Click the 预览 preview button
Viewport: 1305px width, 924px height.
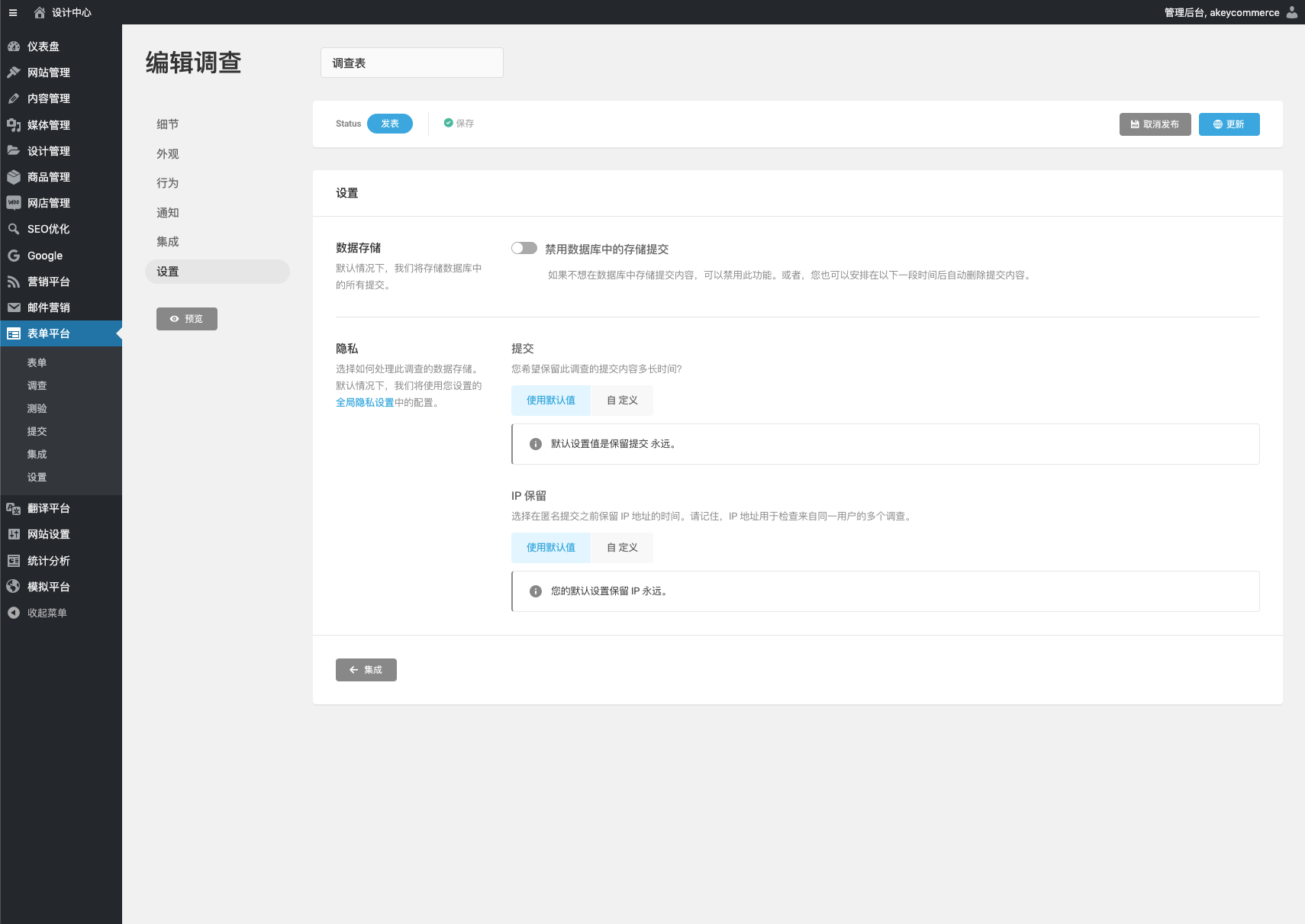coord(187,319)
